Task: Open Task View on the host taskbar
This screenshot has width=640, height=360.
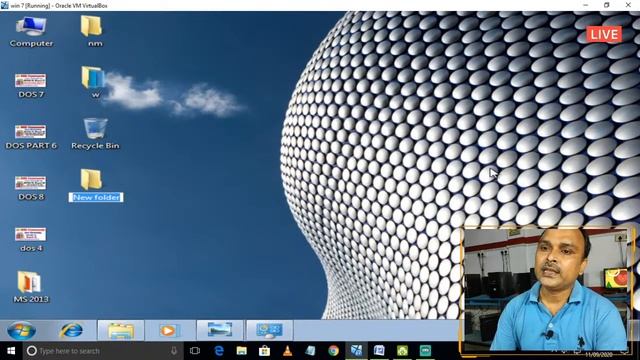Action: point(195,351)
